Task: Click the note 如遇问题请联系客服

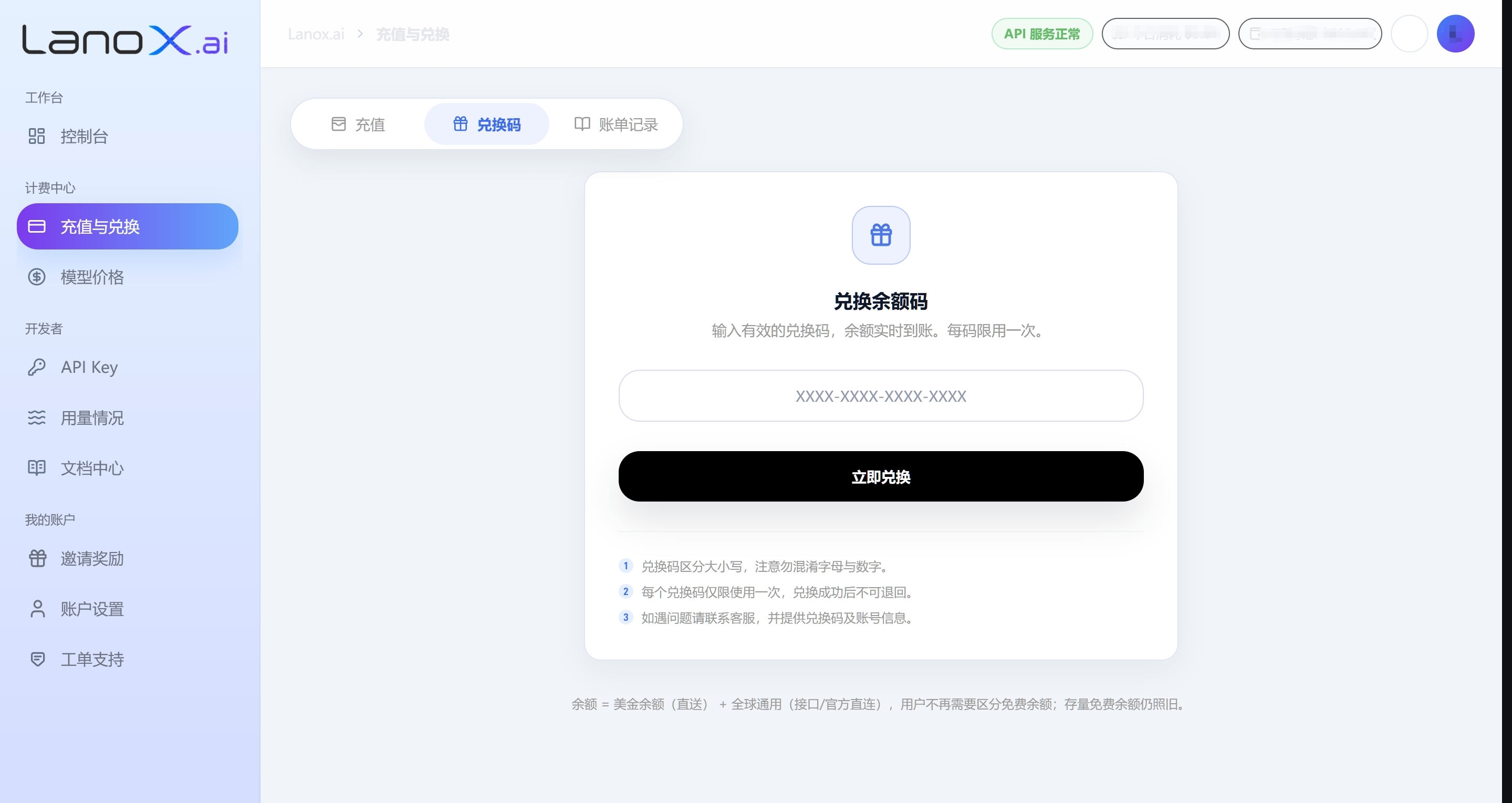Action: click(x=778, y=618)
